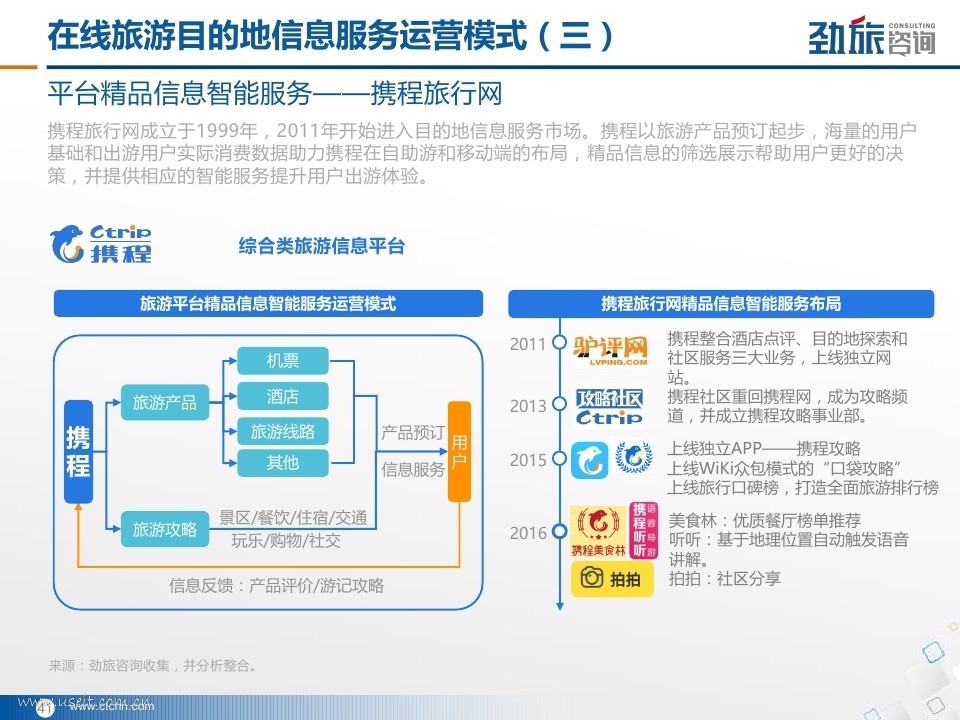Select the blue Ctrip dolphin app icon
Viewport: 960px width, 720px height.
590,460
